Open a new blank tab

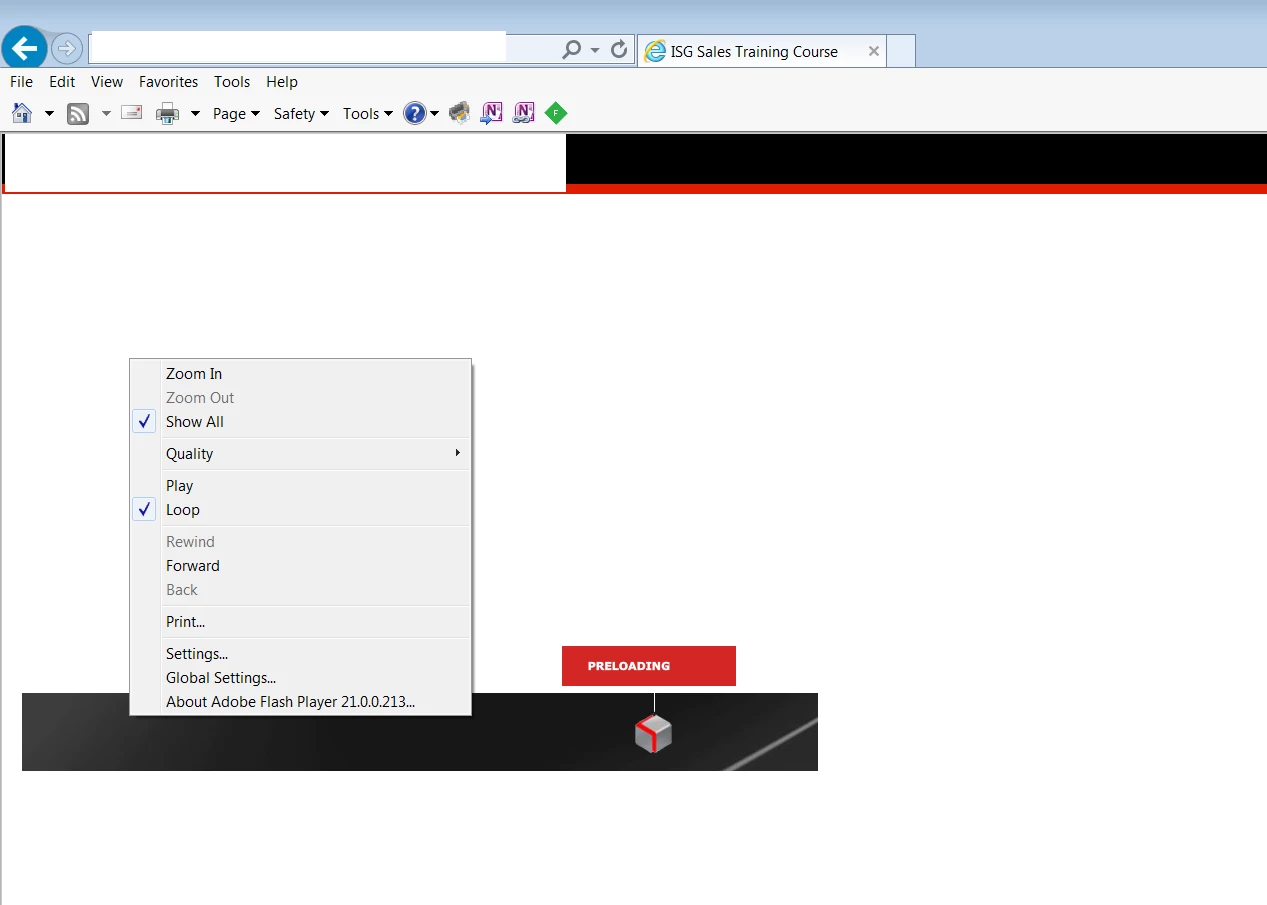tap(901, 52)
